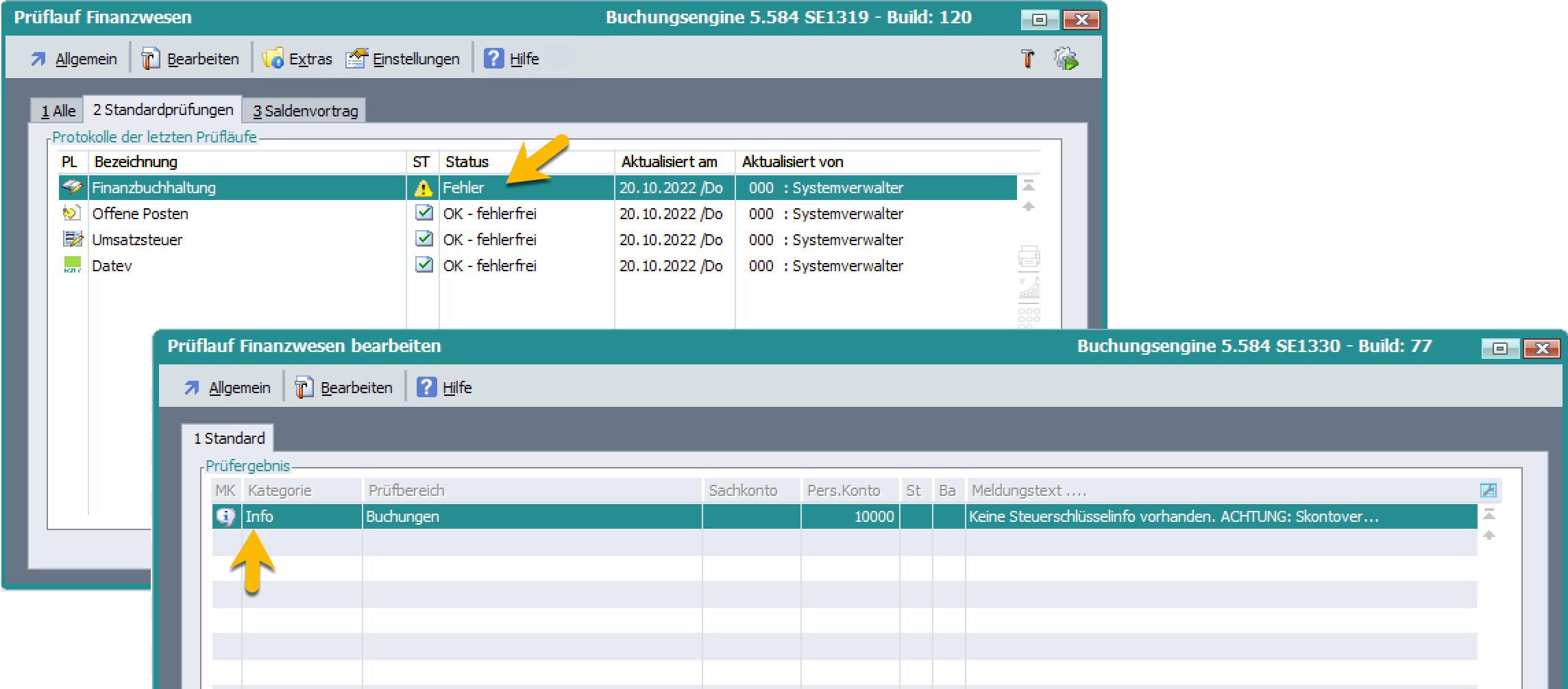Click the chart icon beside protocol list
The width and height of the screenshot is (1568, 689).
[x=1029, y=288]
